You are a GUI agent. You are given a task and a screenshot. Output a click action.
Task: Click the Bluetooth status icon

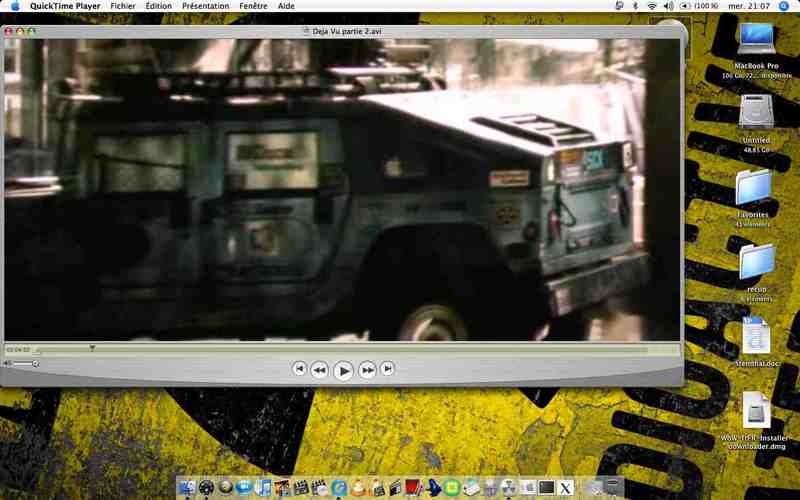pyautogui.click(x=635, y=6)
